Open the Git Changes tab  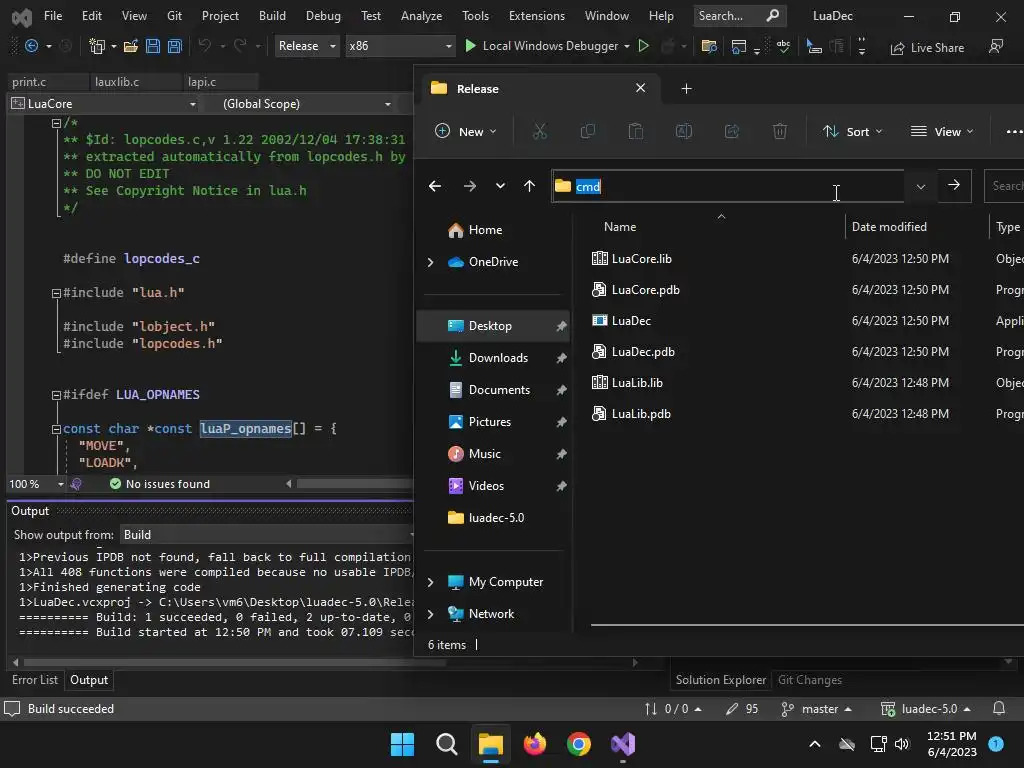(810, 680)
